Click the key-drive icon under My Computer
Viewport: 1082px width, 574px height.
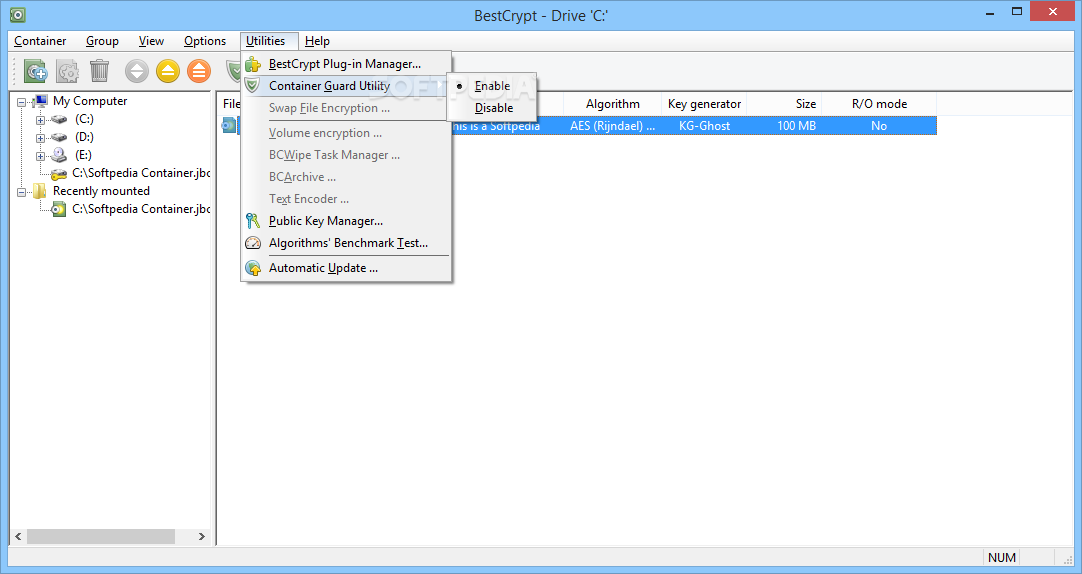pos(59,173)
